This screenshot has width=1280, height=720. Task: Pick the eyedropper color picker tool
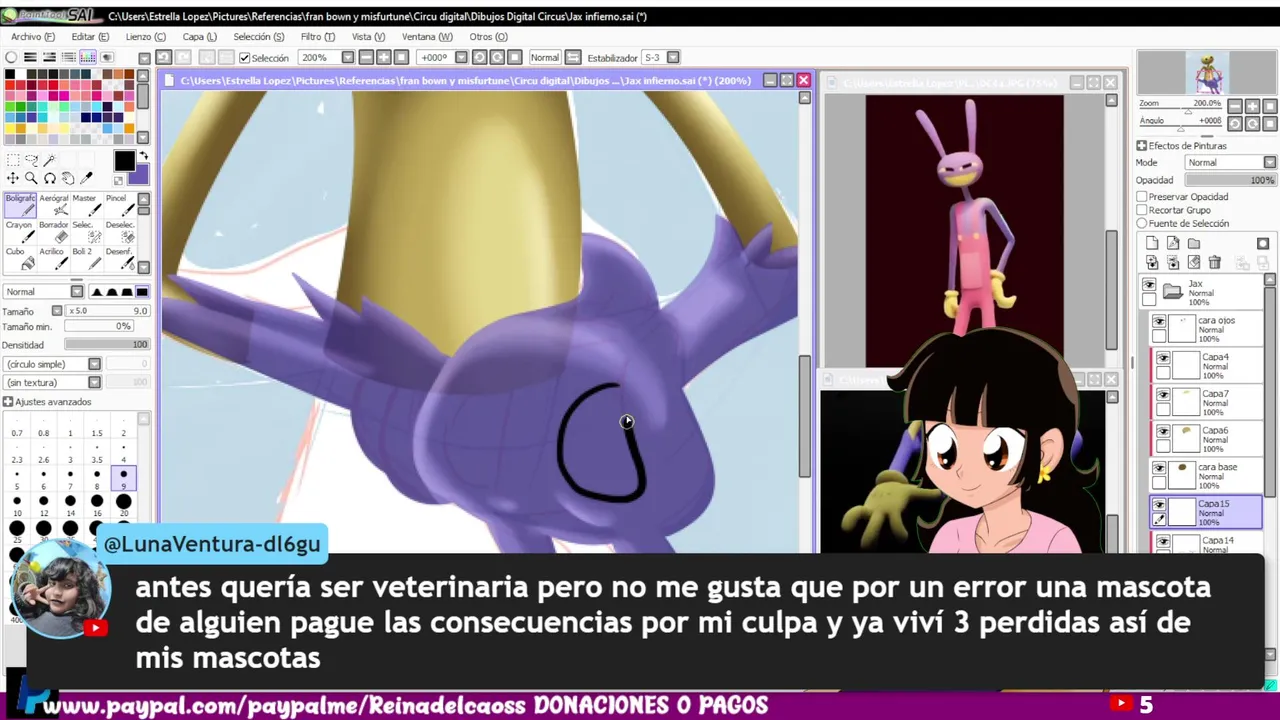(x=86, y=177)
